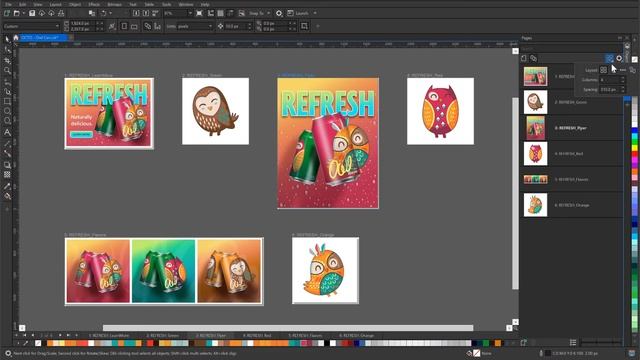Open the File menu

click(8, 4)
